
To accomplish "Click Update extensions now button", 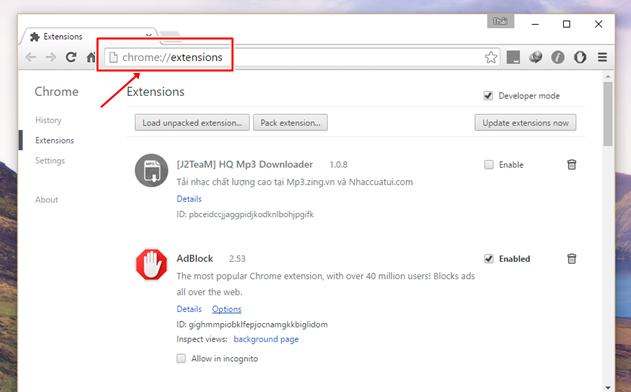I will click(525, 123).
